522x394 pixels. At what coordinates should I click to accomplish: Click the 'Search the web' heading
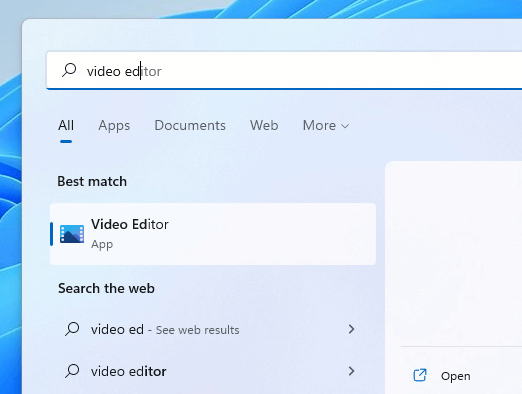tap(106, 288)
